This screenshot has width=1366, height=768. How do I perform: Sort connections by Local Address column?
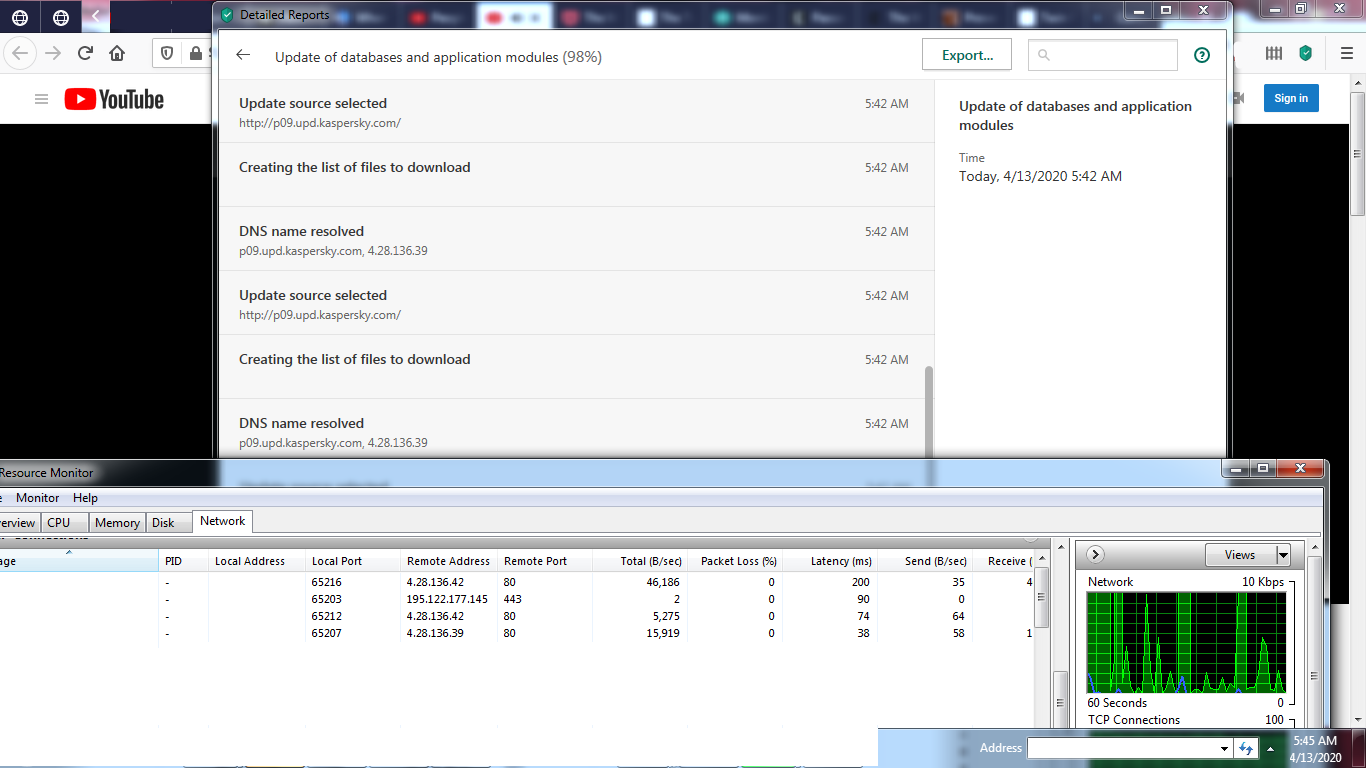(x=257, y=561)
